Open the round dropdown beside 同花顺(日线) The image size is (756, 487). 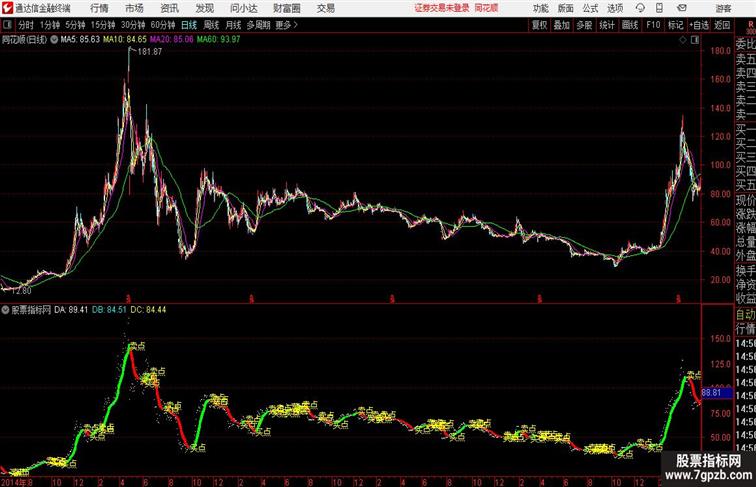(x=54, y=40)
